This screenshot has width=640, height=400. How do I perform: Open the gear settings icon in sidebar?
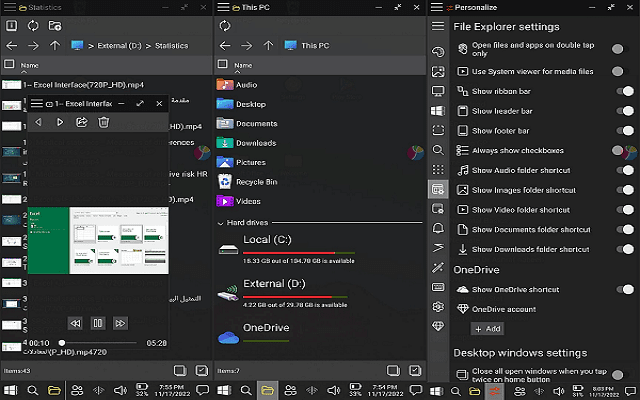click(438, 307)
